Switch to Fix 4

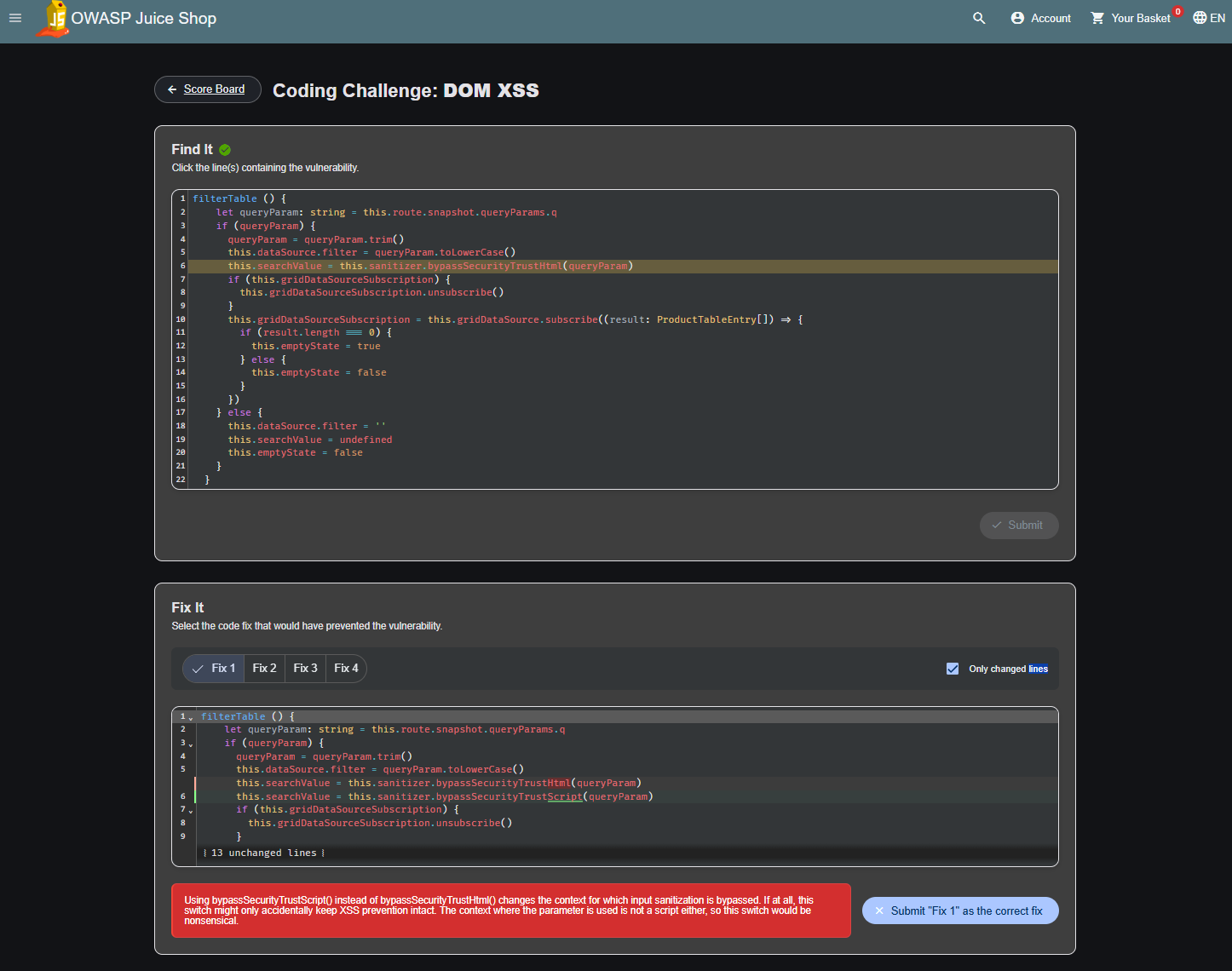tap(346, 669)
